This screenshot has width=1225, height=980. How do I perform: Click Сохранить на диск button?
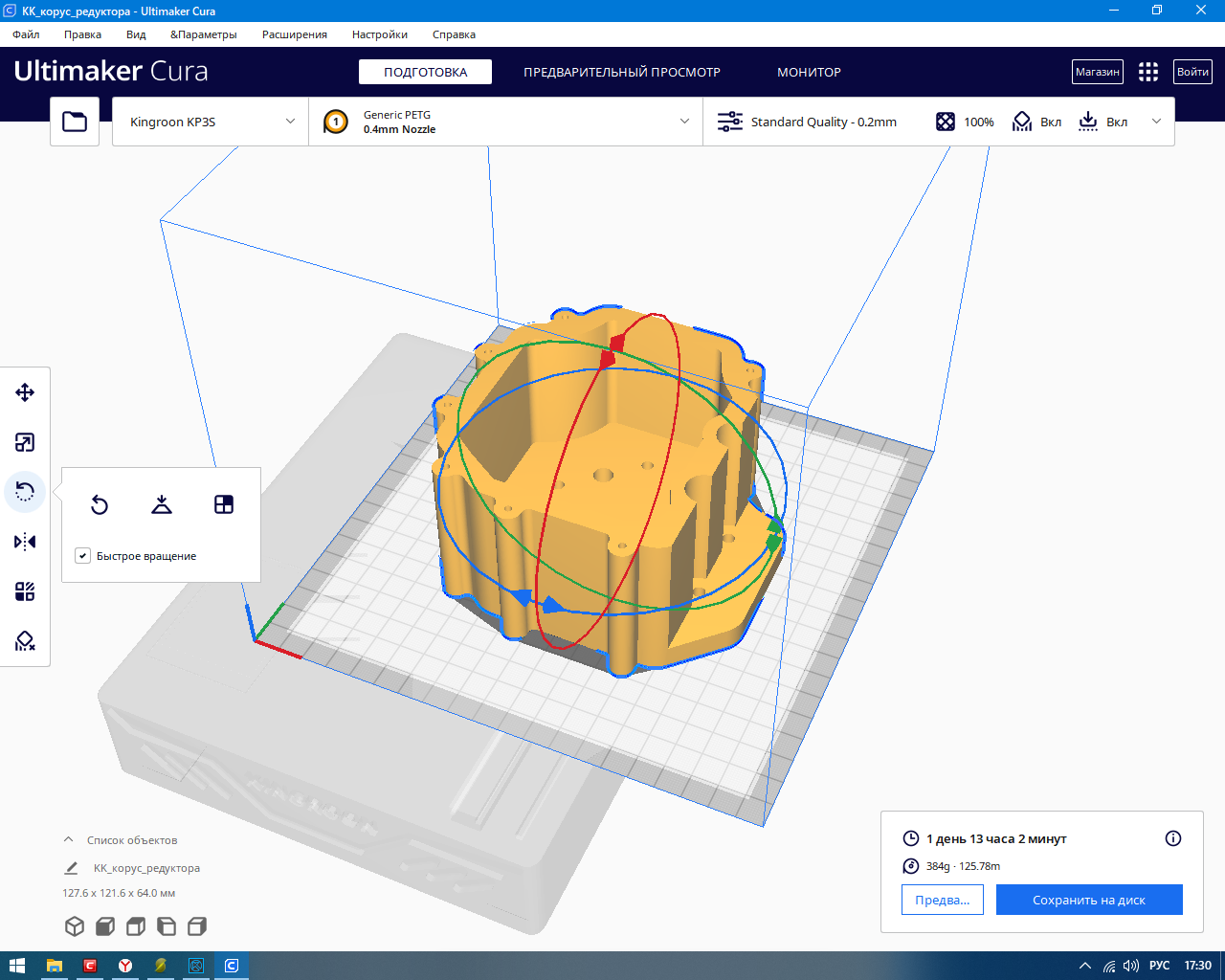pyautogui.click(x=1088, y=900)
